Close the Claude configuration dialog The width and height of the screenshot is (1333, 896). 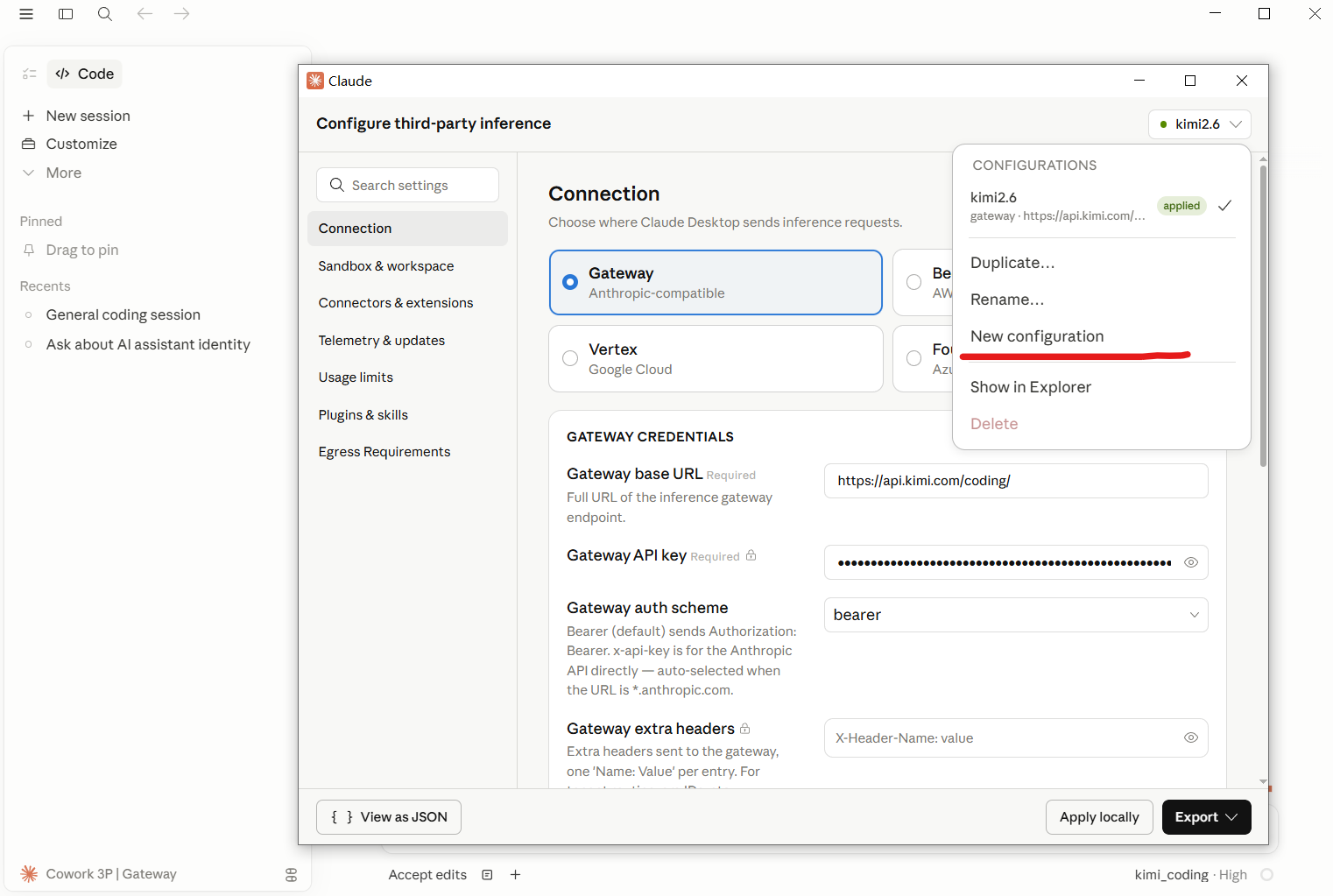(1242, 81)
